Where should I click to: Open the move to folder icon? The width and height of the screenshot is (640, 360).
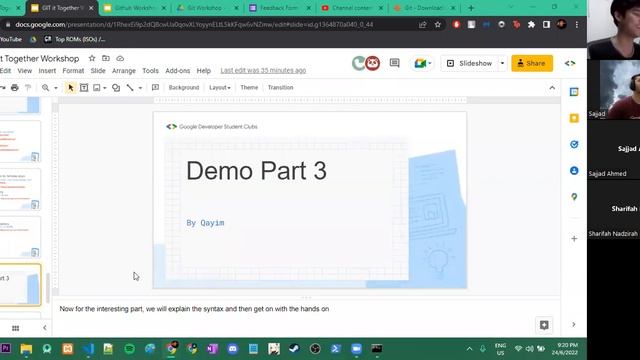(x=106, y=58)
